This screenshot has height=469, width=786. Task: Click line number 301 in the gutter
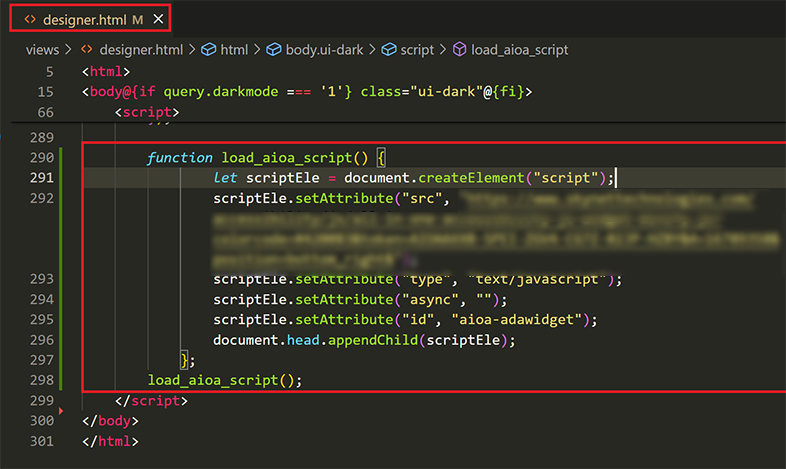pos(42,441)
